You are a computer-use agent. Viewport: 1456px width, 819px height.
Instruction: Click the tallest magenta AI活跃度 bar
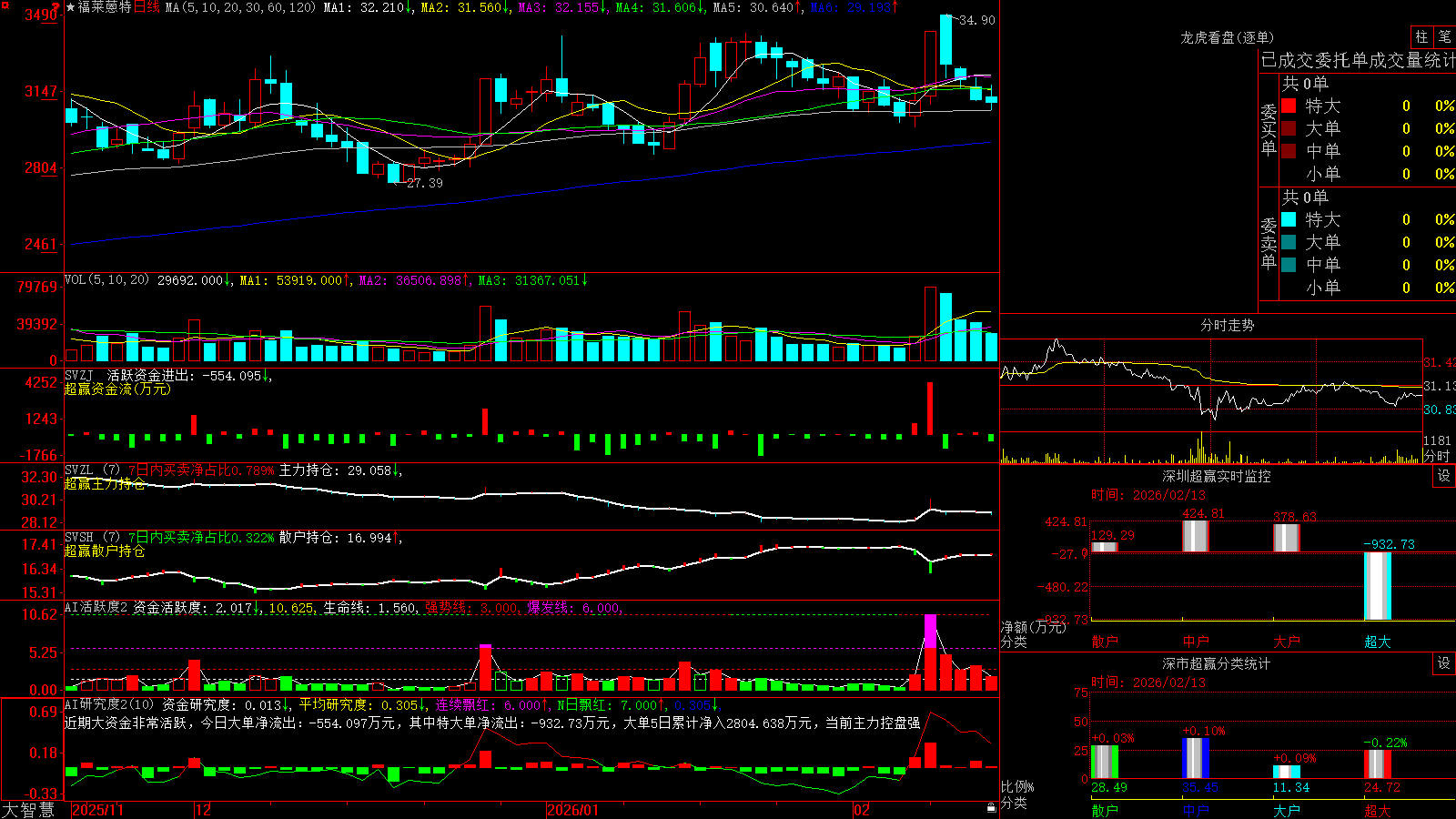(930, 652)
